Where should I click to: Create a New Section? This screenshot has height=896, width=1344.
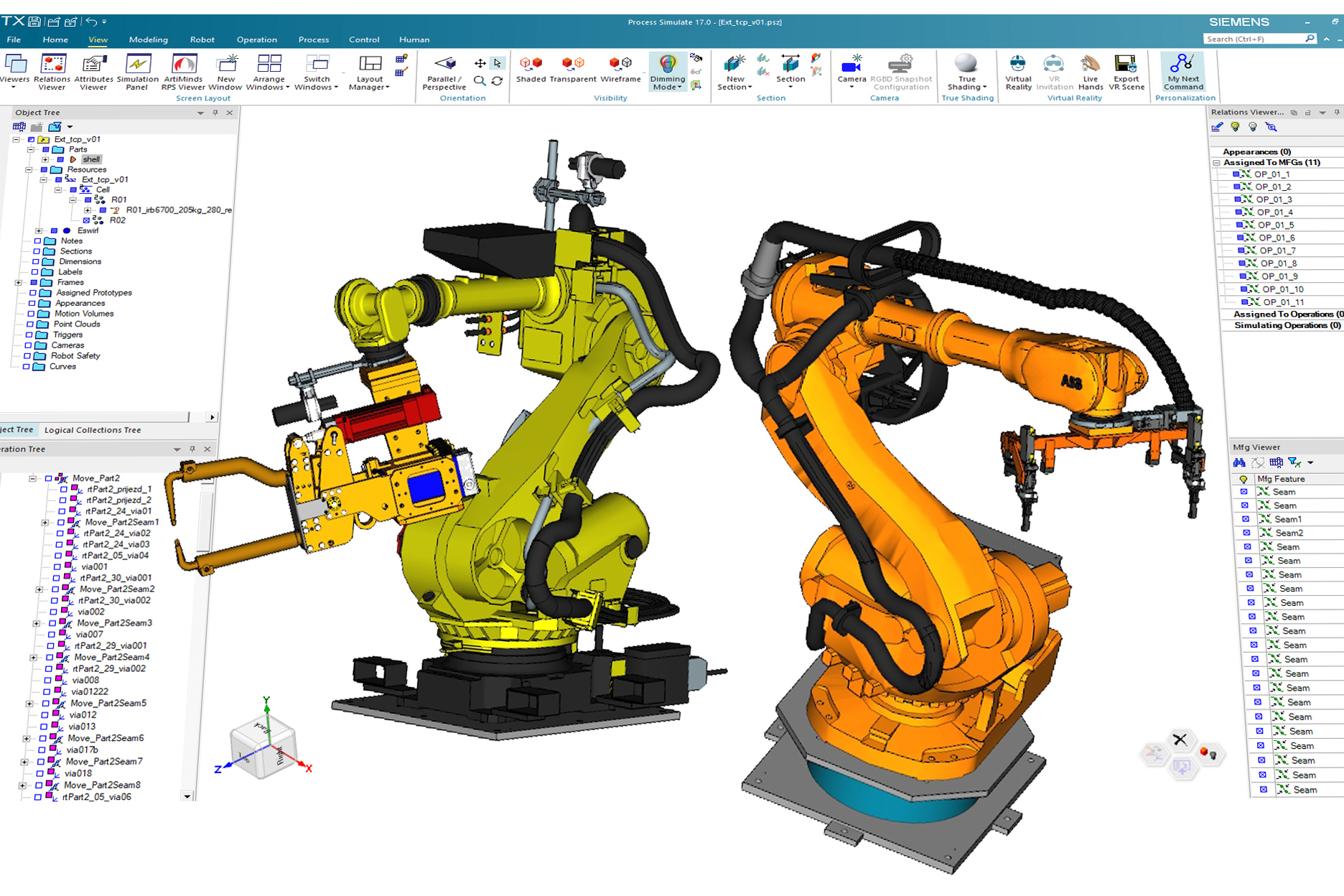coord(735,73)
